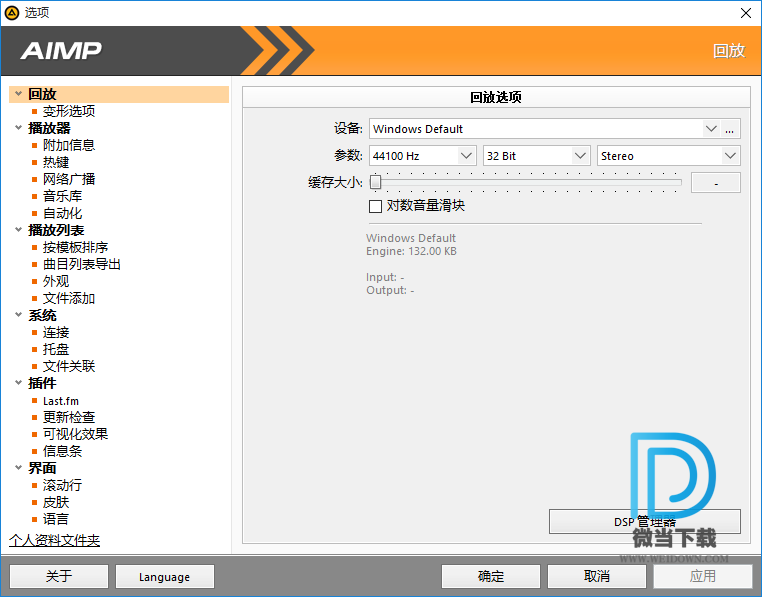Click the Language button
This screenshot has height=597, width=762.
pos(165,577)
